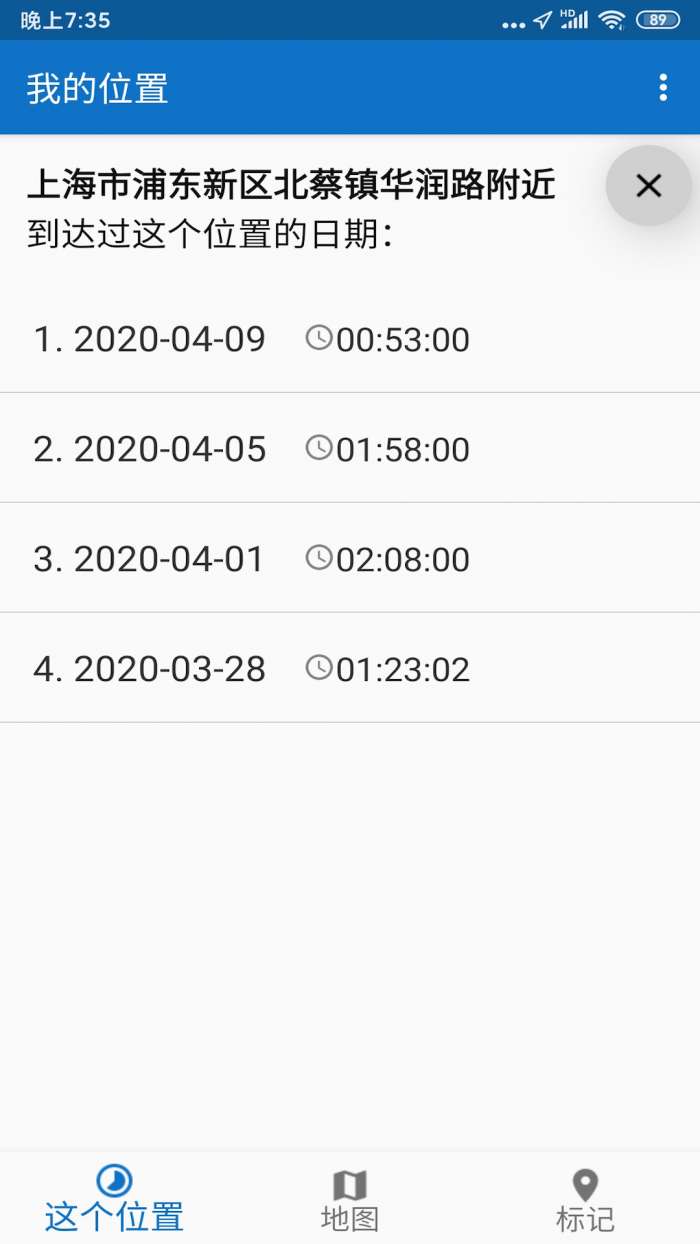Tap the address 上海市浦东新区北蔡镇华润路附近
The height and width of the screenshot is (1244, 700).
291,185
